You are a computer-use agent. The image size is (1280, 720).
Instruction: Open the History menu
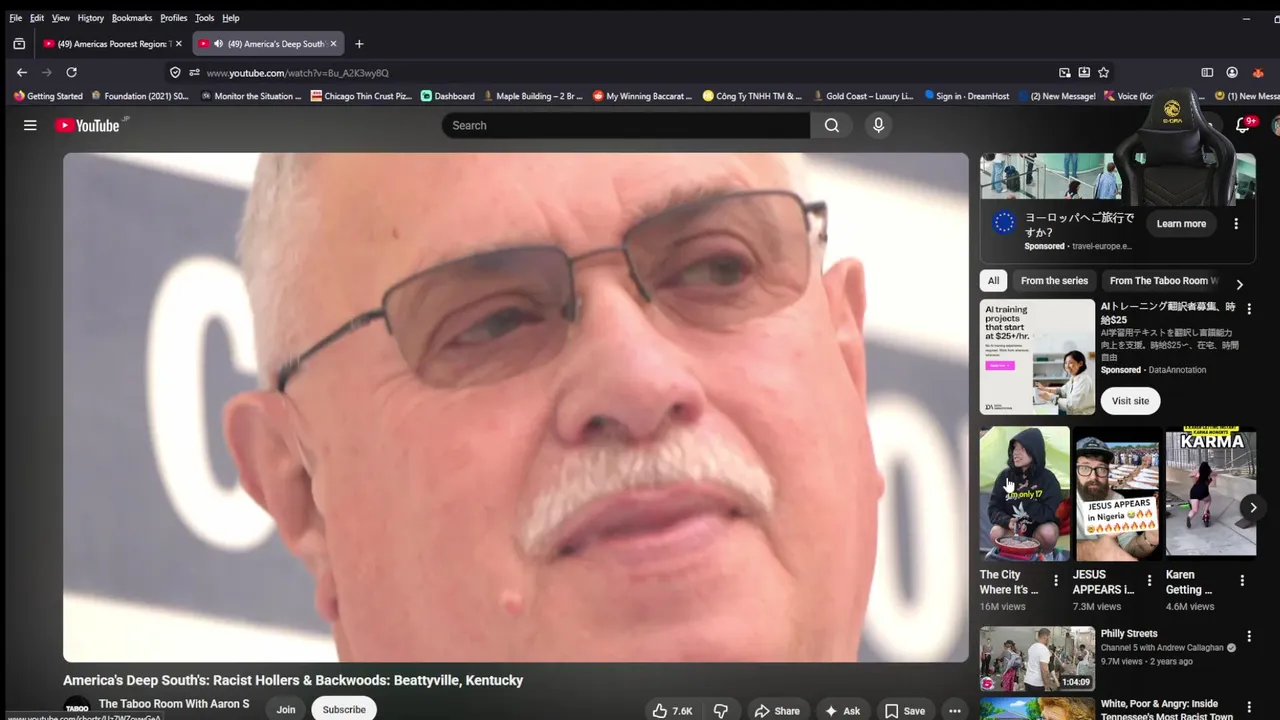[x=91, y=18]
